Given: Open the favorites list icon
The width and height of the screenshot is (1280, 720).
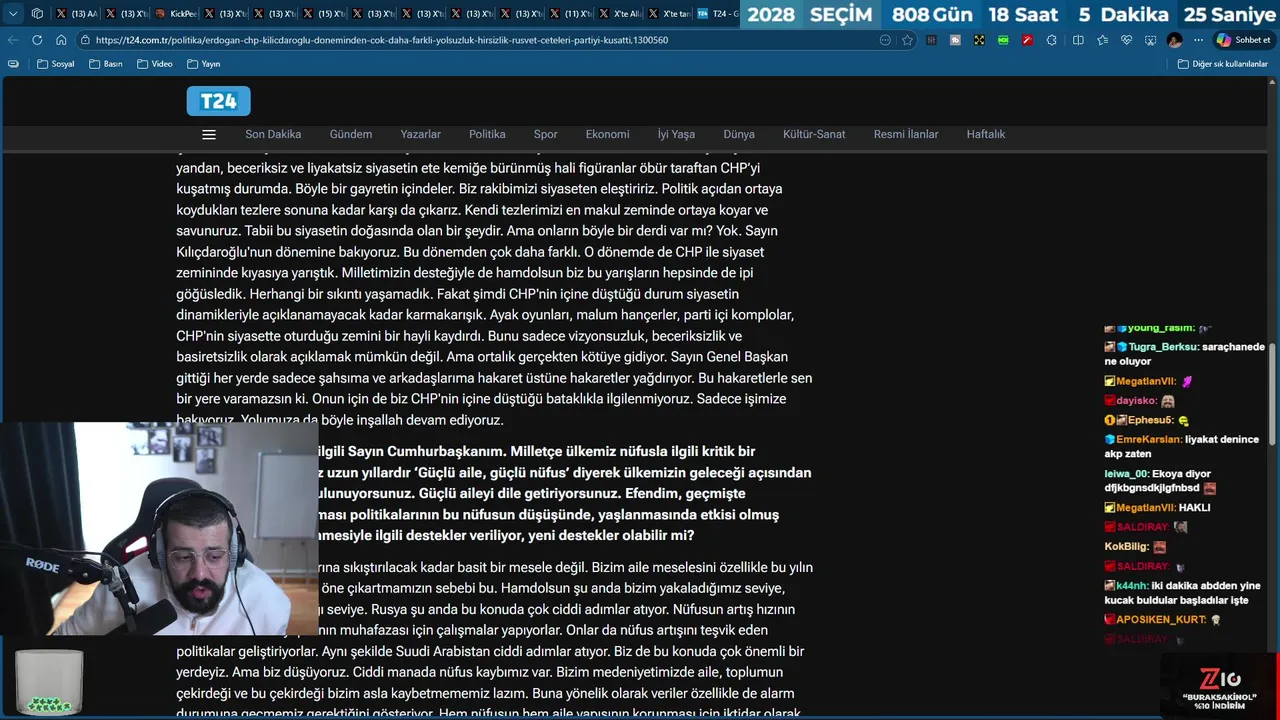Looking at the screenshot, I should pos(1102,40).
